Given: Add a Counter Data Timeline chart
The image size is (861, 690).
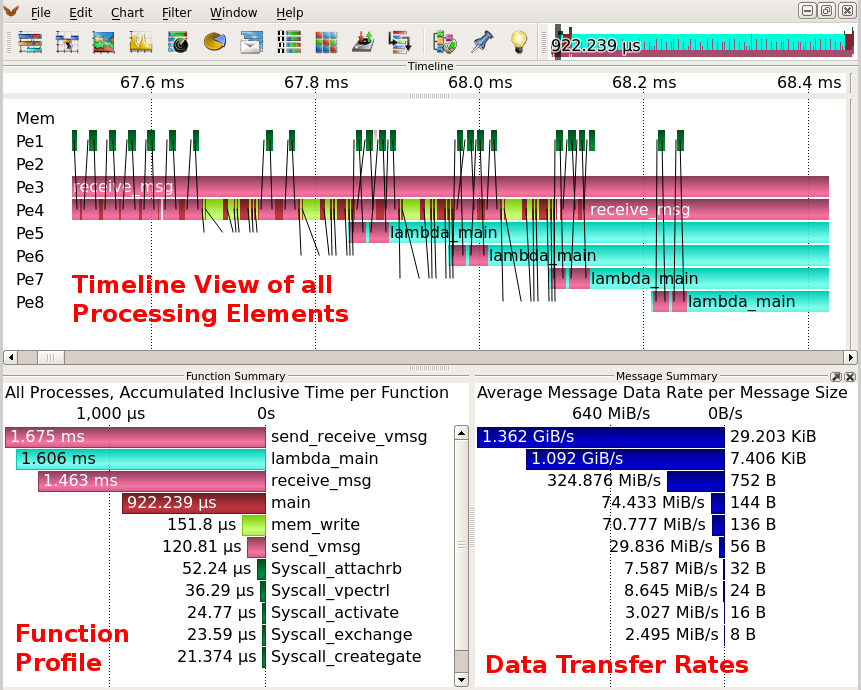Looking at the screenshot, I should [x=141, y=42].
